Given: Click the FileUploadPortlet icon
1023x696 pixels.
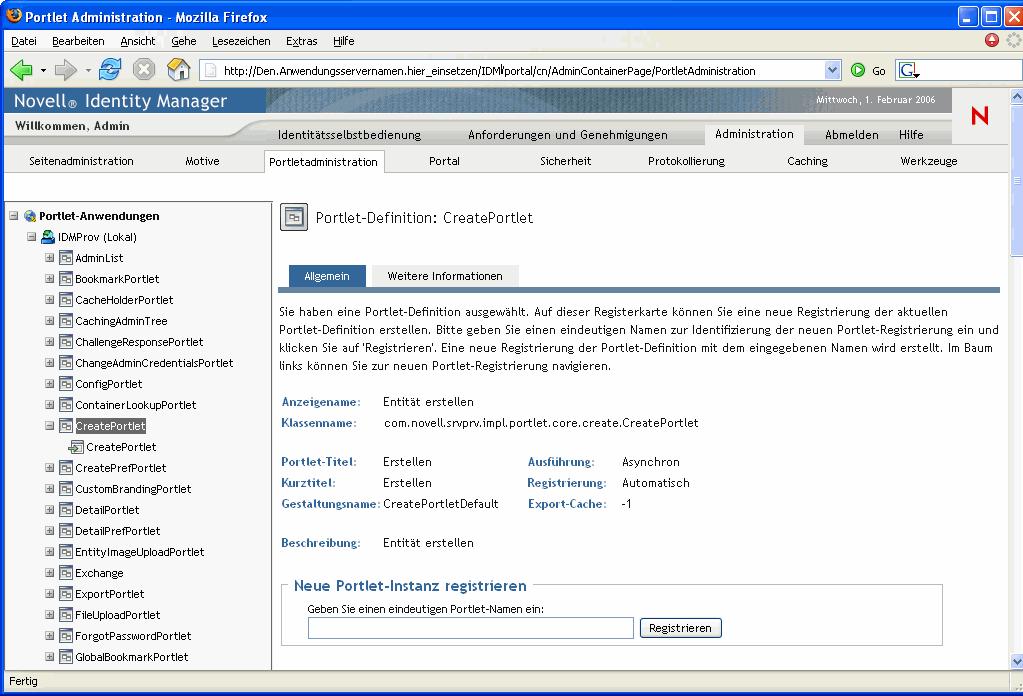Looking at the screenshot, I should [65, 614].
